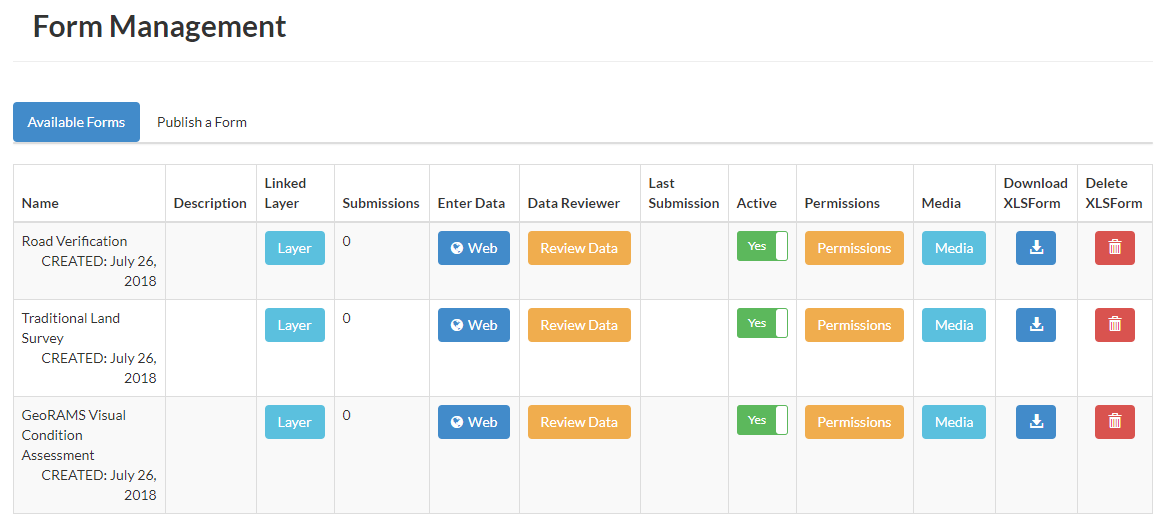This screenshot has width=1169, height=525.
Task: Click trash icon for GeoRAMS Visual Condition Assessment
Action: tap(1115, 422)
